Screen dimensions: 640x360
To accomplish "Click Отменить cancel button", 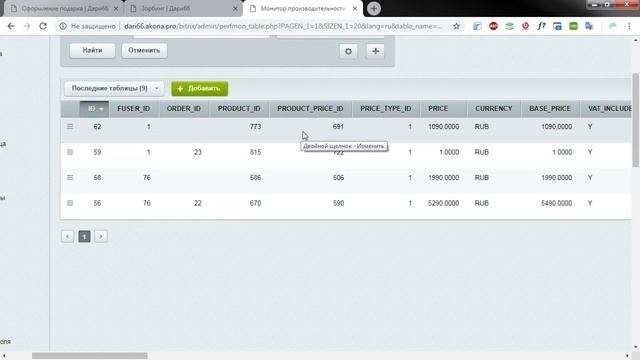I will coord(144,51).
